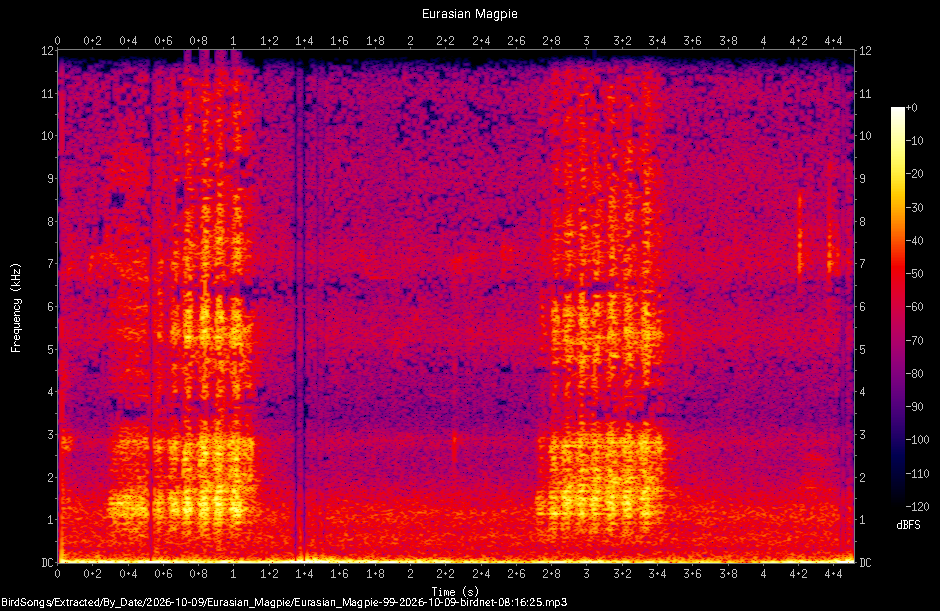
Task: Click '9' on the right frequency axis
Action: 863,179
